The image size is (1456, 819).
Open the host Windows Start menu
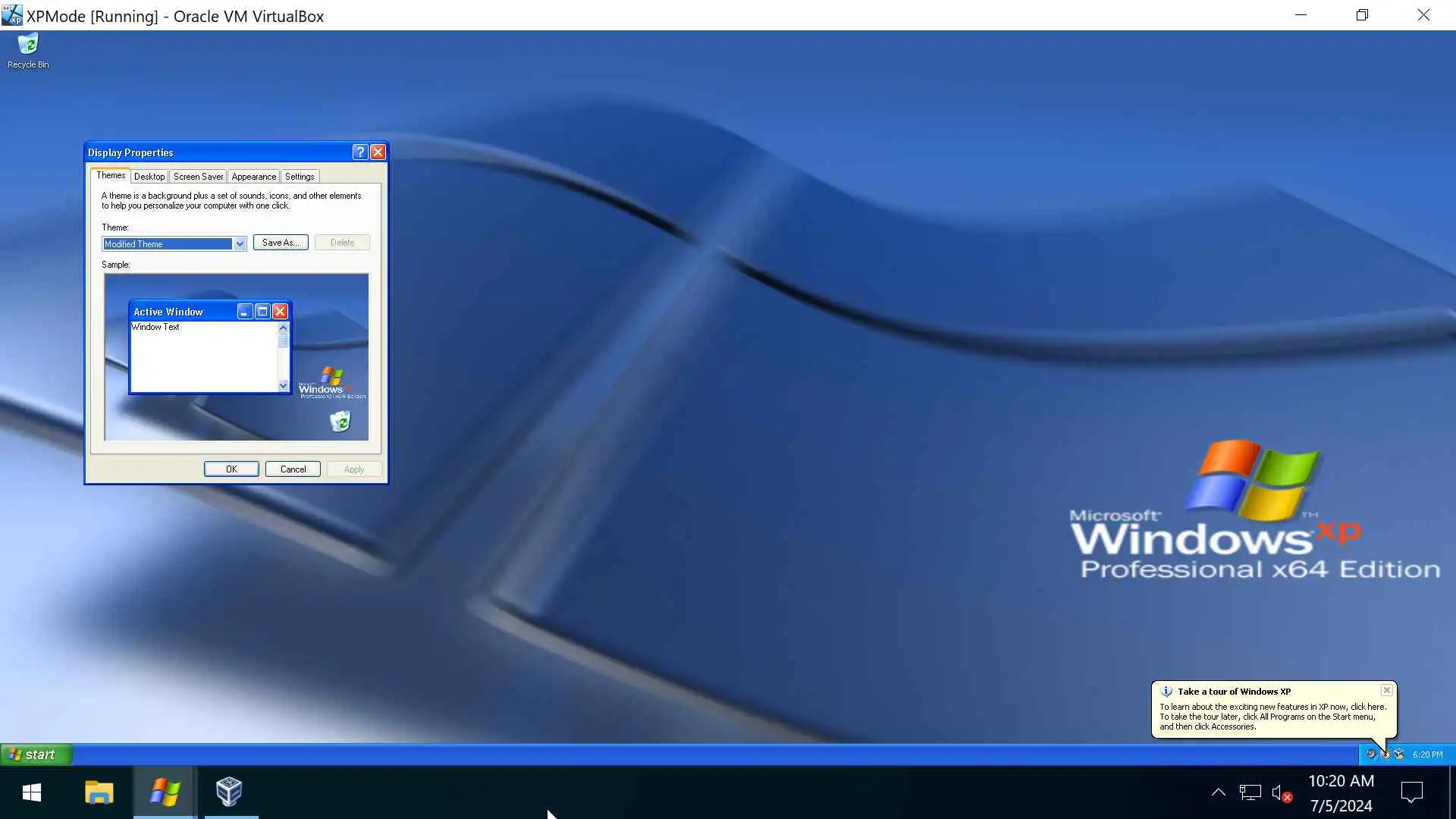(x=31, y=793)
